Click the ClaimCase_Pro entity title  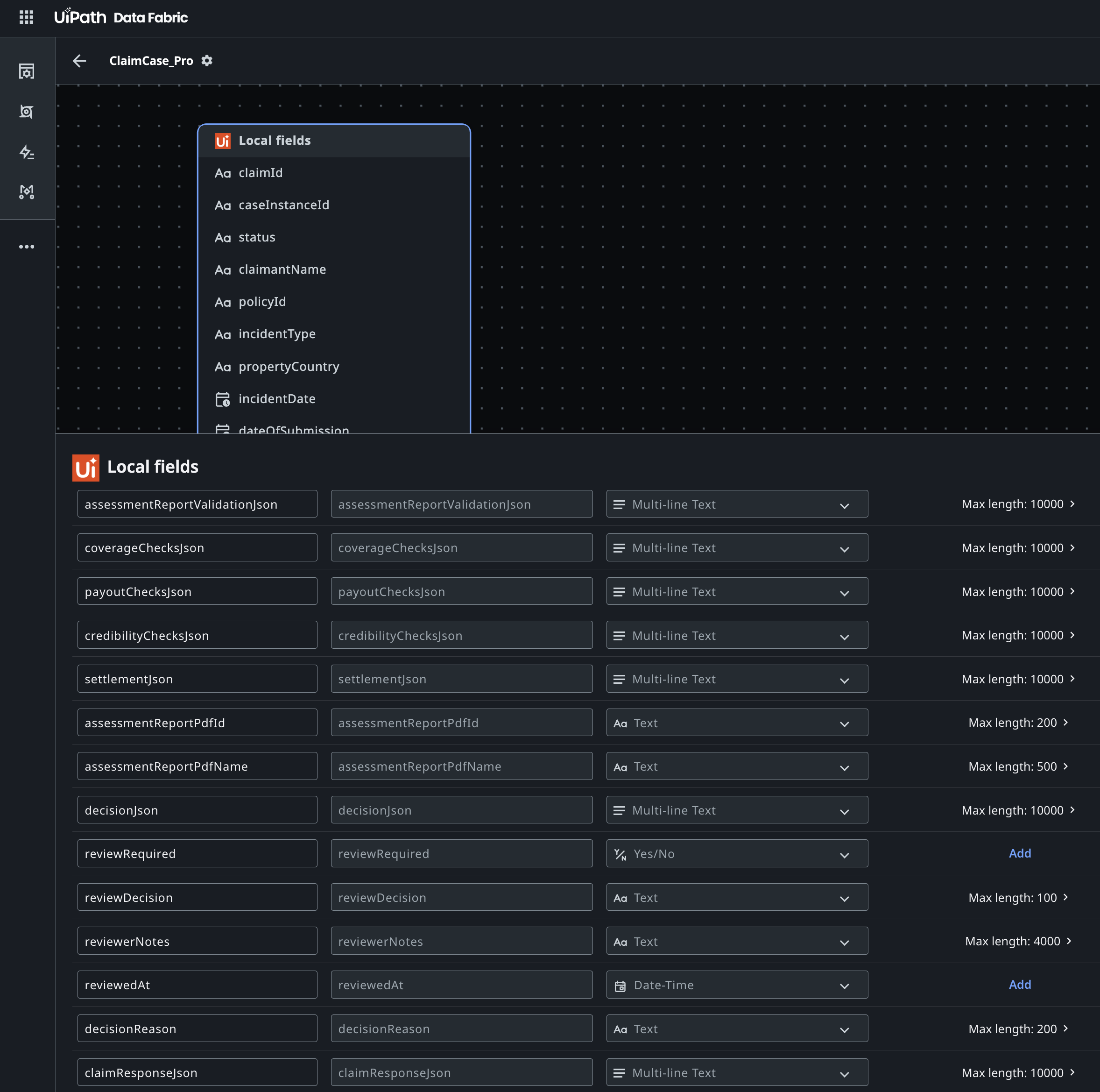(x=151, y=60)
